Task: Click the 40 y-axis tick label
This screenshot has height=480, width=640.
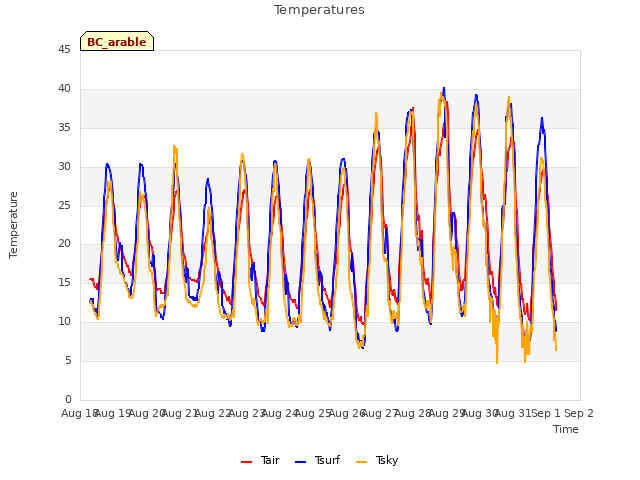Action: coord(64,89)
